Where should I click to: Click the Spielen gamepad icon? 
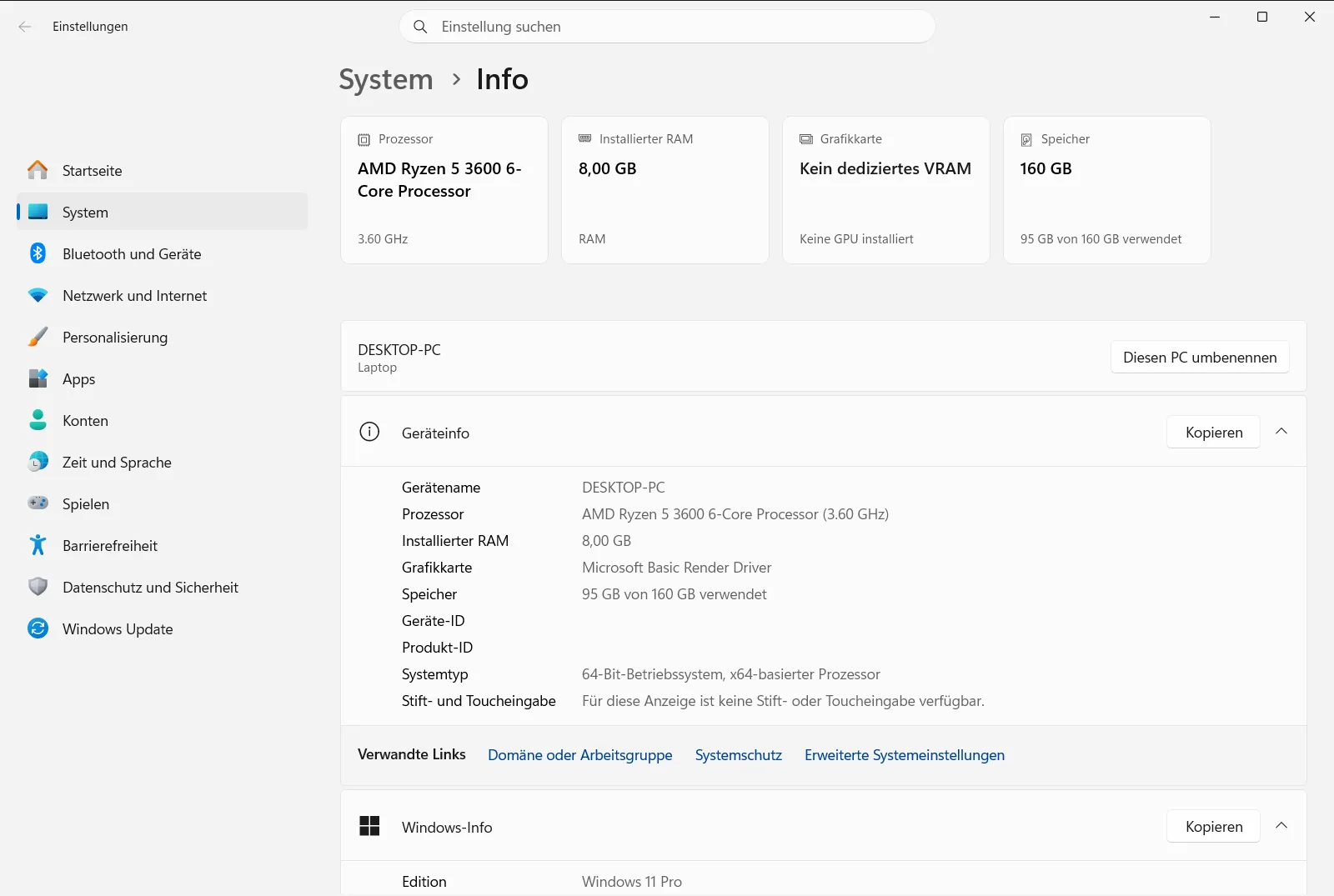pos(38,503)
